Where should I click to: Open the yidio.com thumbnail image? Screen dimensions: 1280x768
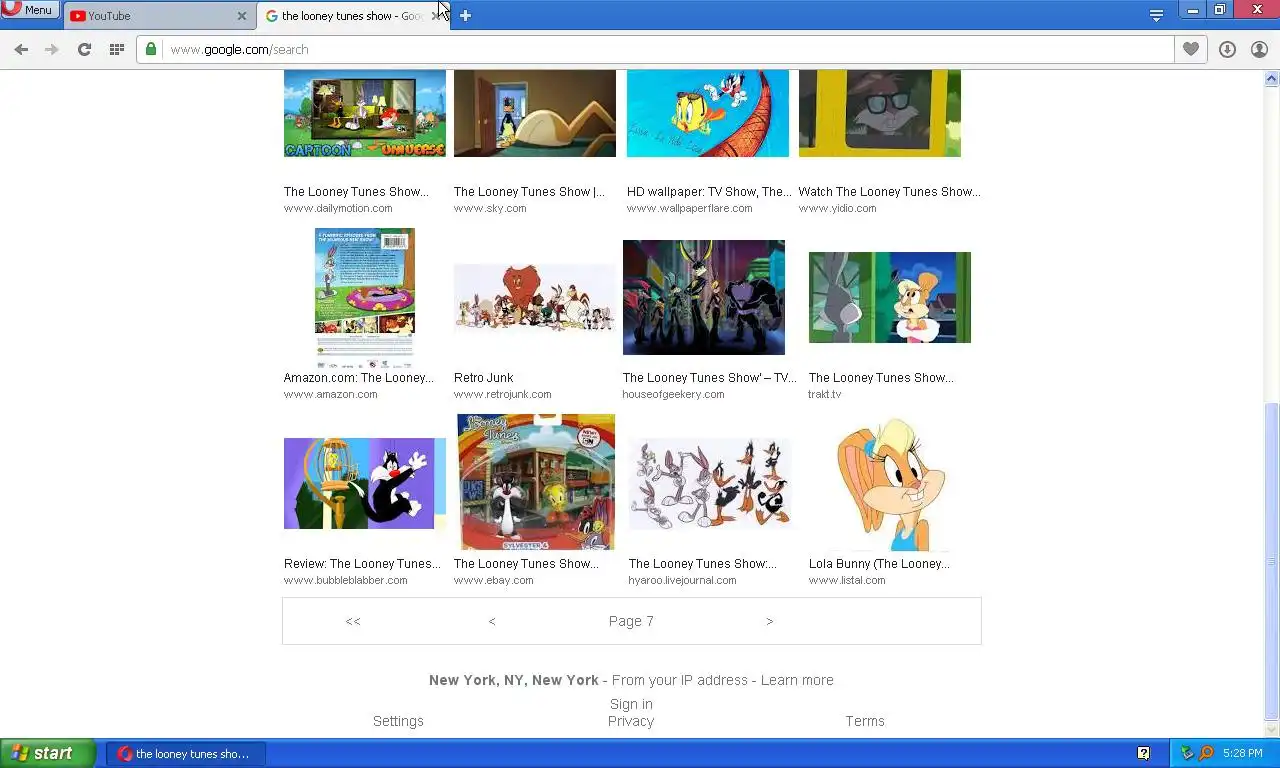(x=880, y=113)
